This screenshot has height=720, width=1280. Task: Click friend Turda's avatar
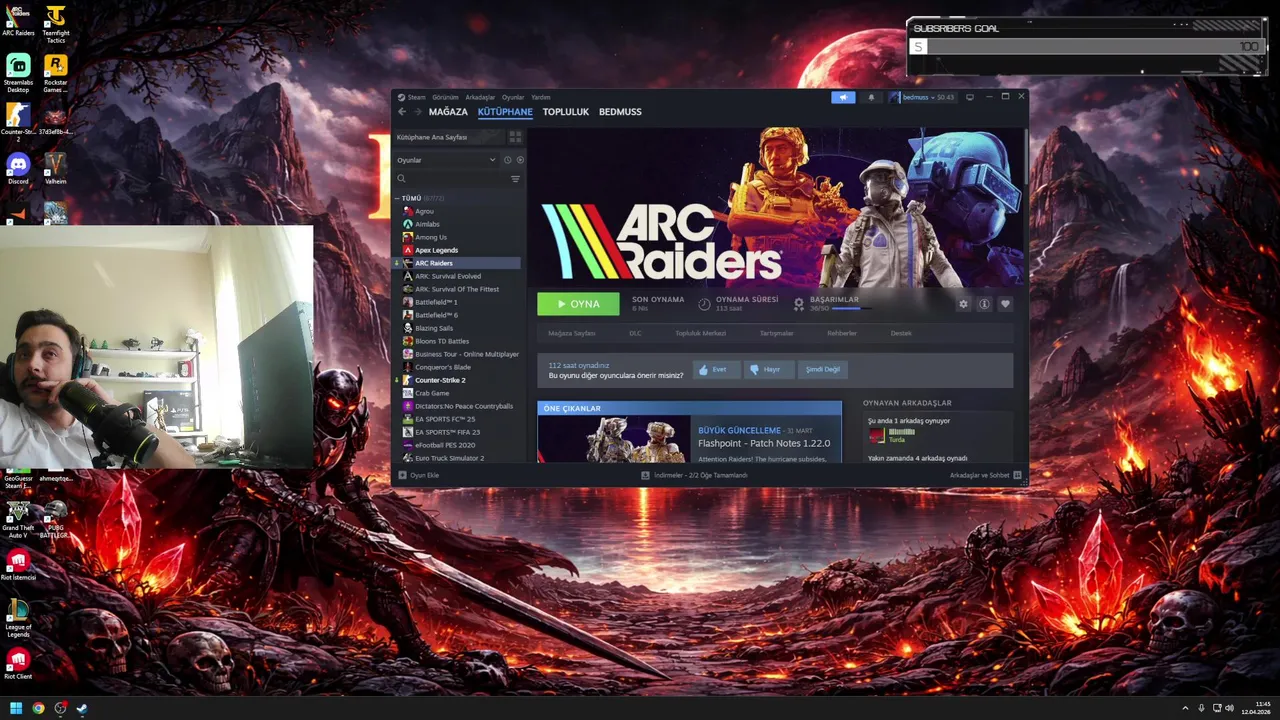point(876,435)
